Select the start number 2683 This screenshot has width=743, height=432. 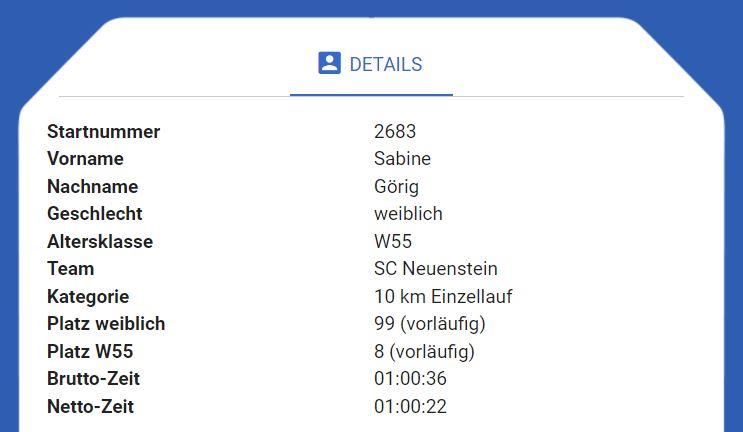395,131
